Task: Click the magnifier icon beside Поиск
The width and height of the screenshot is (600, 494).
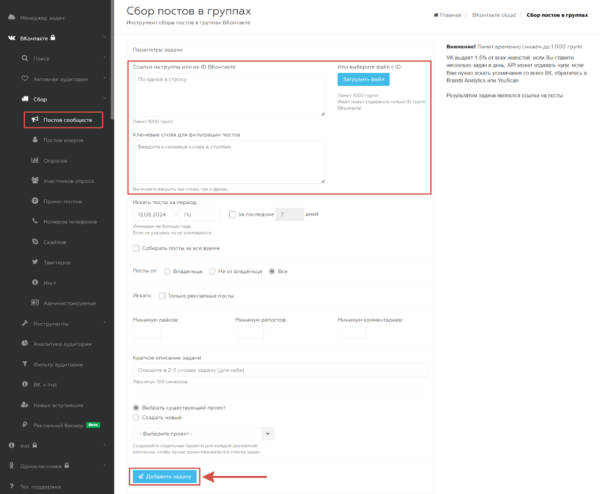Action: click(x=25, y=58)
